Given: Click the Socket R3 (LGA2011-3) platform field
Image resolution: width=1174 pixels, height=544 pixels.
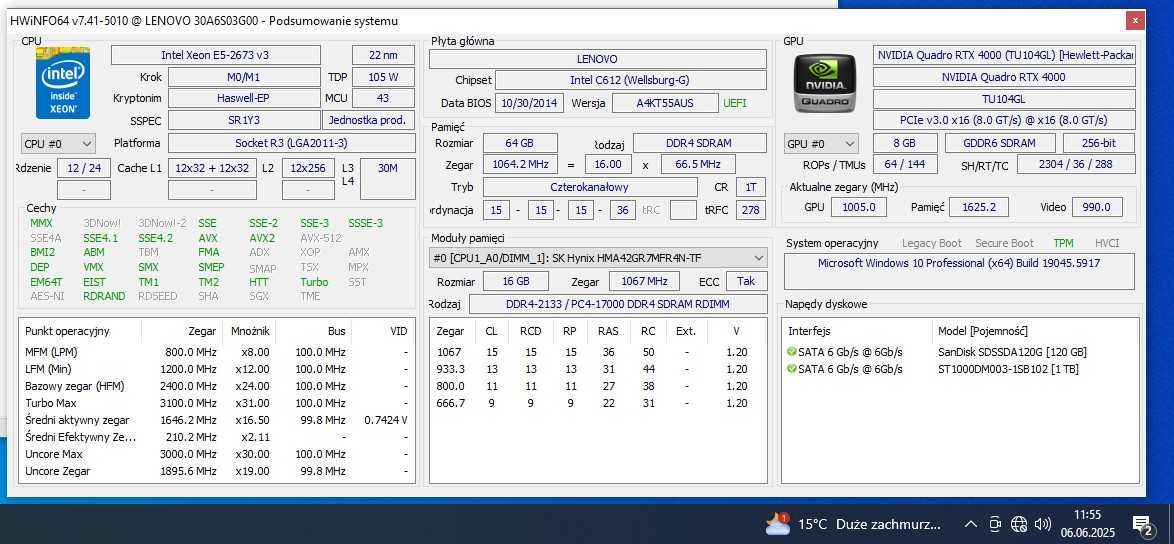Looking at the screenshot, I should tap(291, 143).
